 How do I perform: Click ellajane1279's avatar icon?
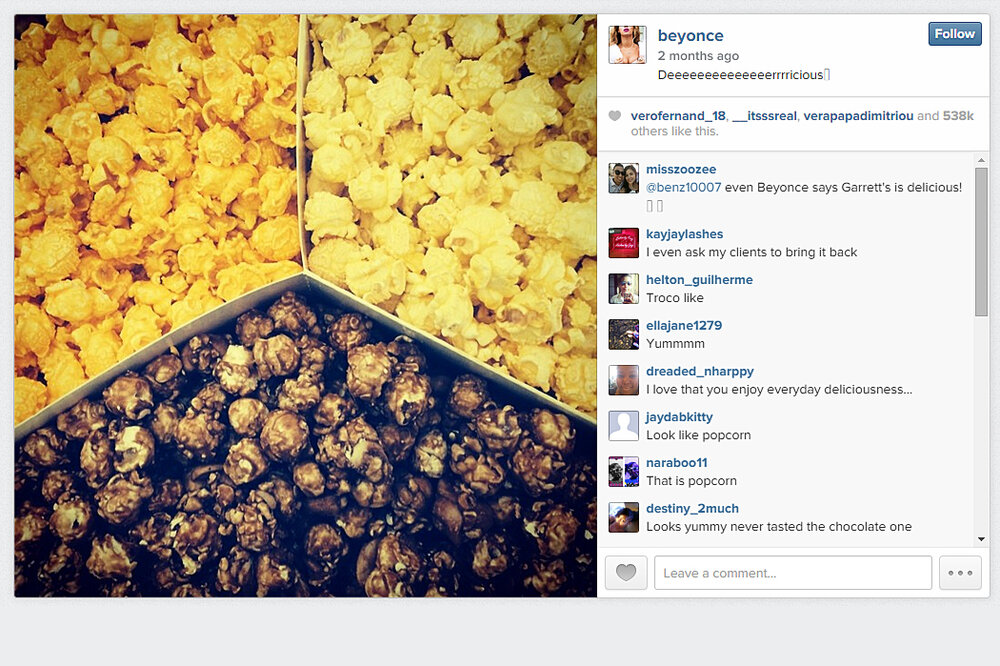click(x=624, y=334)
